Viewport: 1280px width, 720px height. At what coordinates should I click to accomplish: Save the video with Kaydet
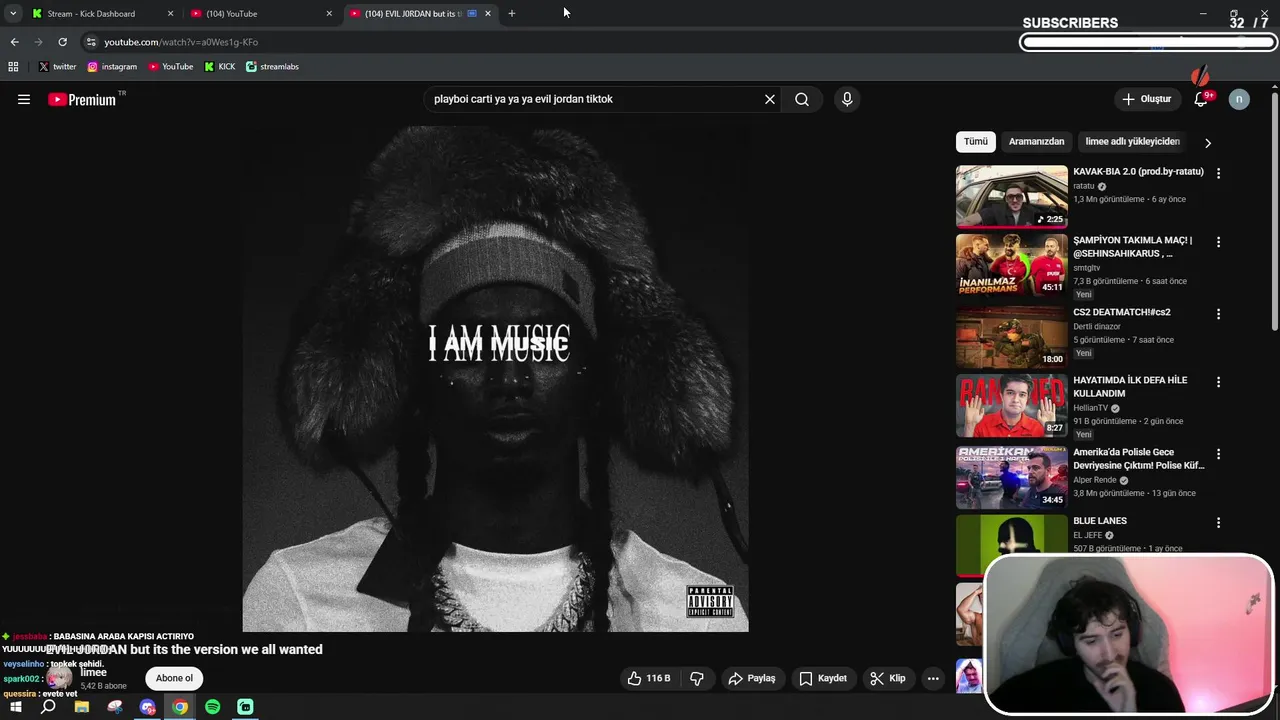[823, 678]
